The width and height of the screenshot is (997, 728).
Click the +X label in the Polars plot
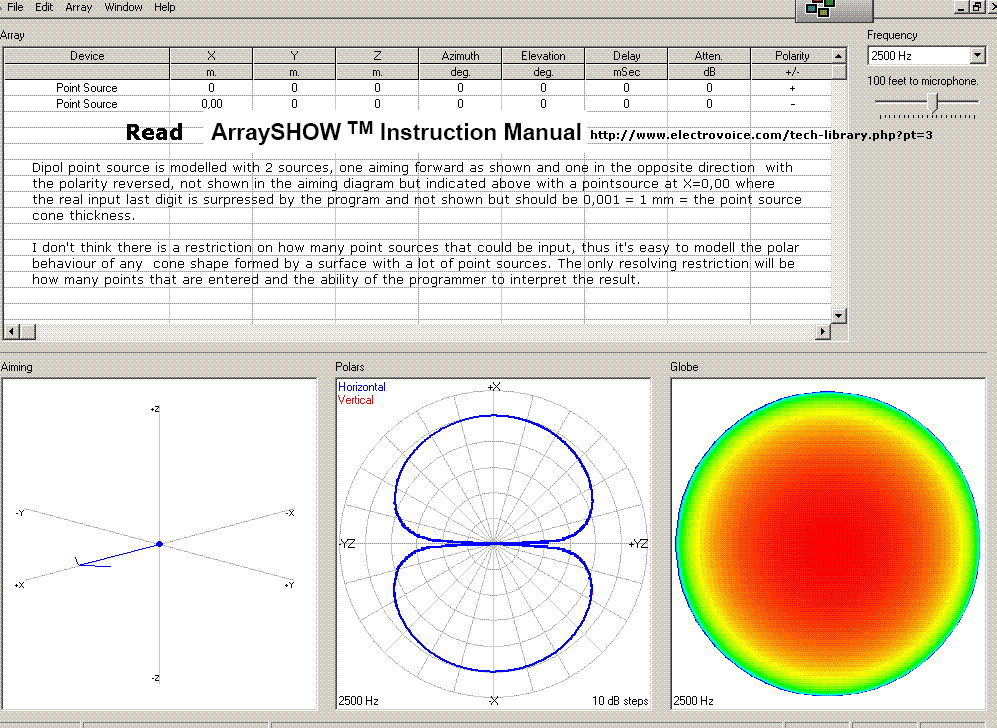tap(494, 387)
